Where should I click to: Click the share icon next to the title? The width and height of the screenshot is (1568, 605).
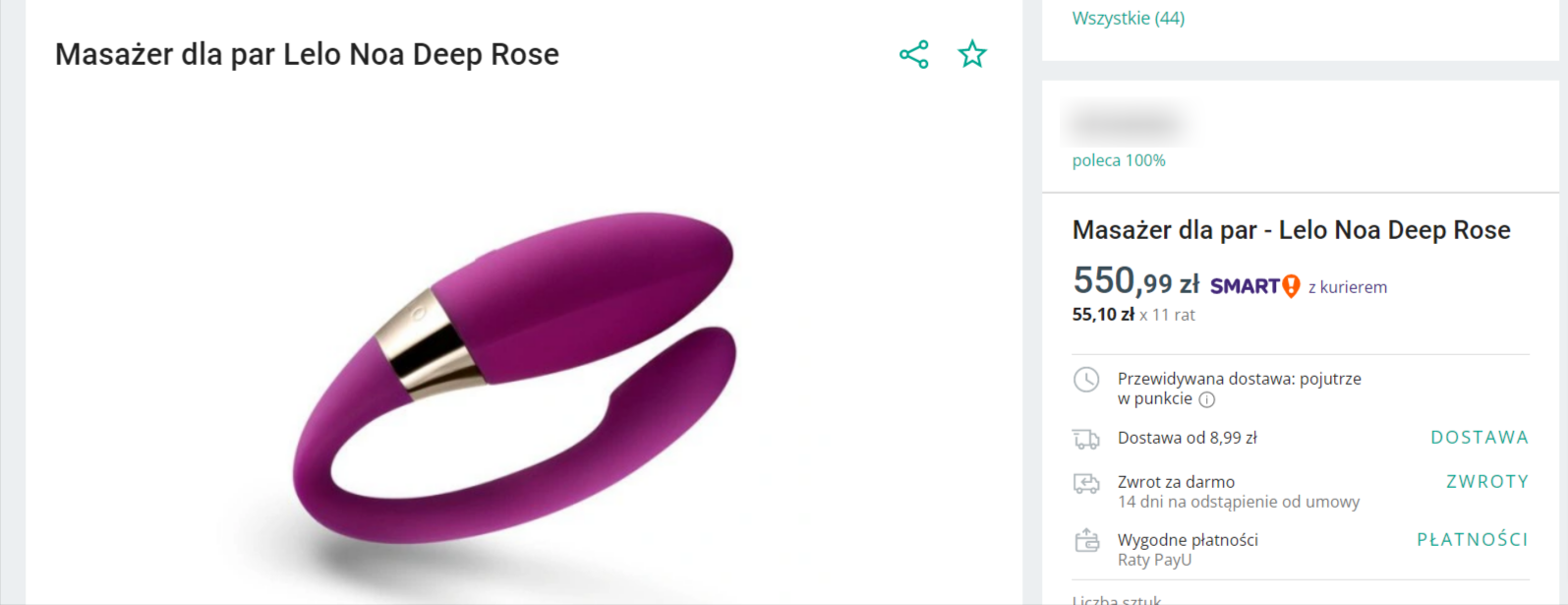click(914, 54)
